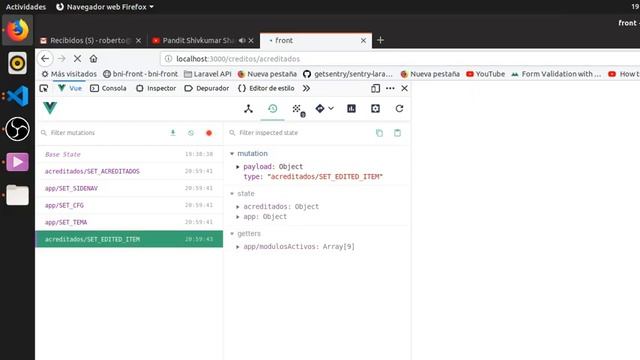Open the Actividades overview
The image size is (640, 360).
tap(26, 7)
